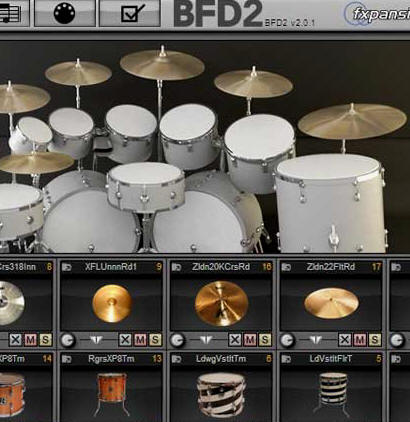The height and width of the screenshot is (422, 410).
Task: Click load icon on Zldn22FltRd slot
Action: click(286, 267)
